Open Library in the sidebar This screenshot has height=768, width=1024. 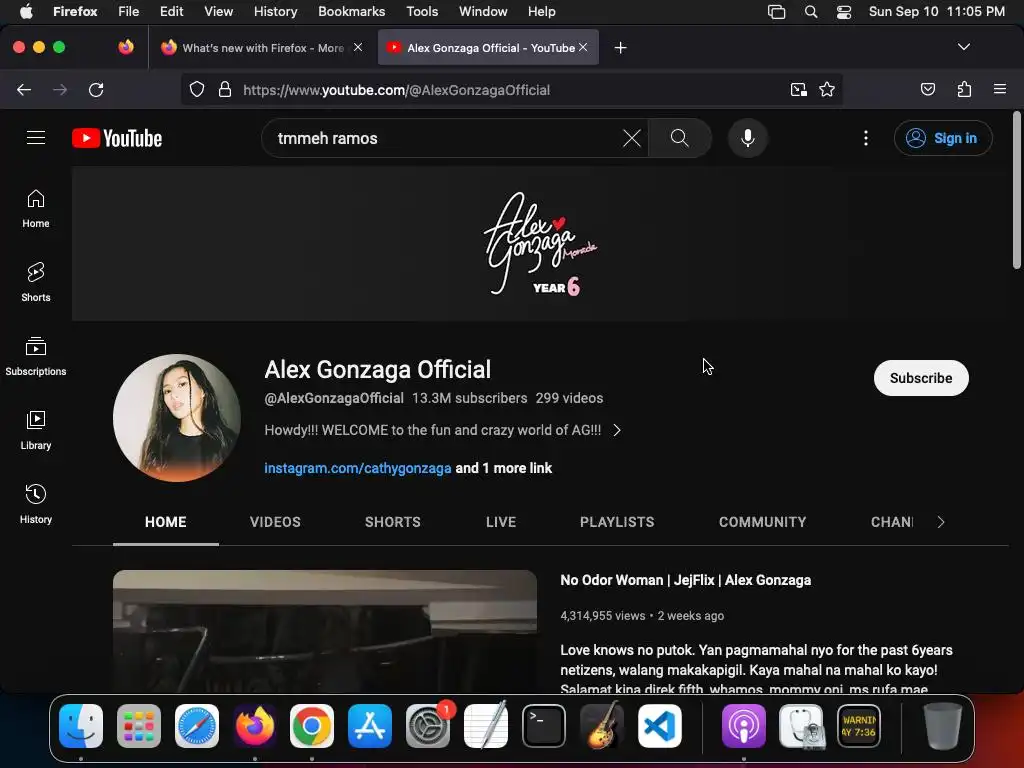(x=36, y=430)
